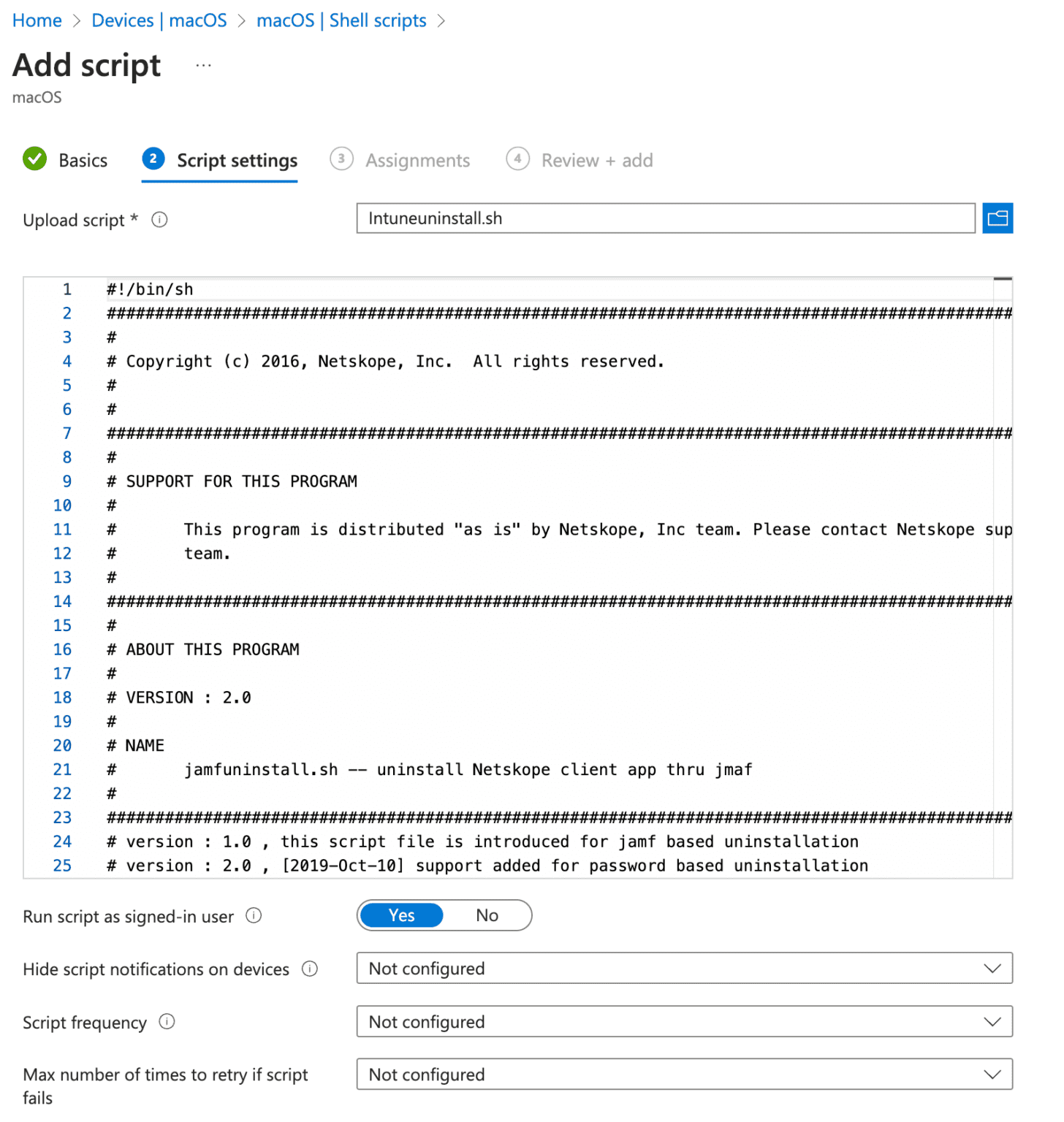Click the folder browse icon for script upload
The height and width of the screenshot is (1122, 1064).
pos(997,218)
